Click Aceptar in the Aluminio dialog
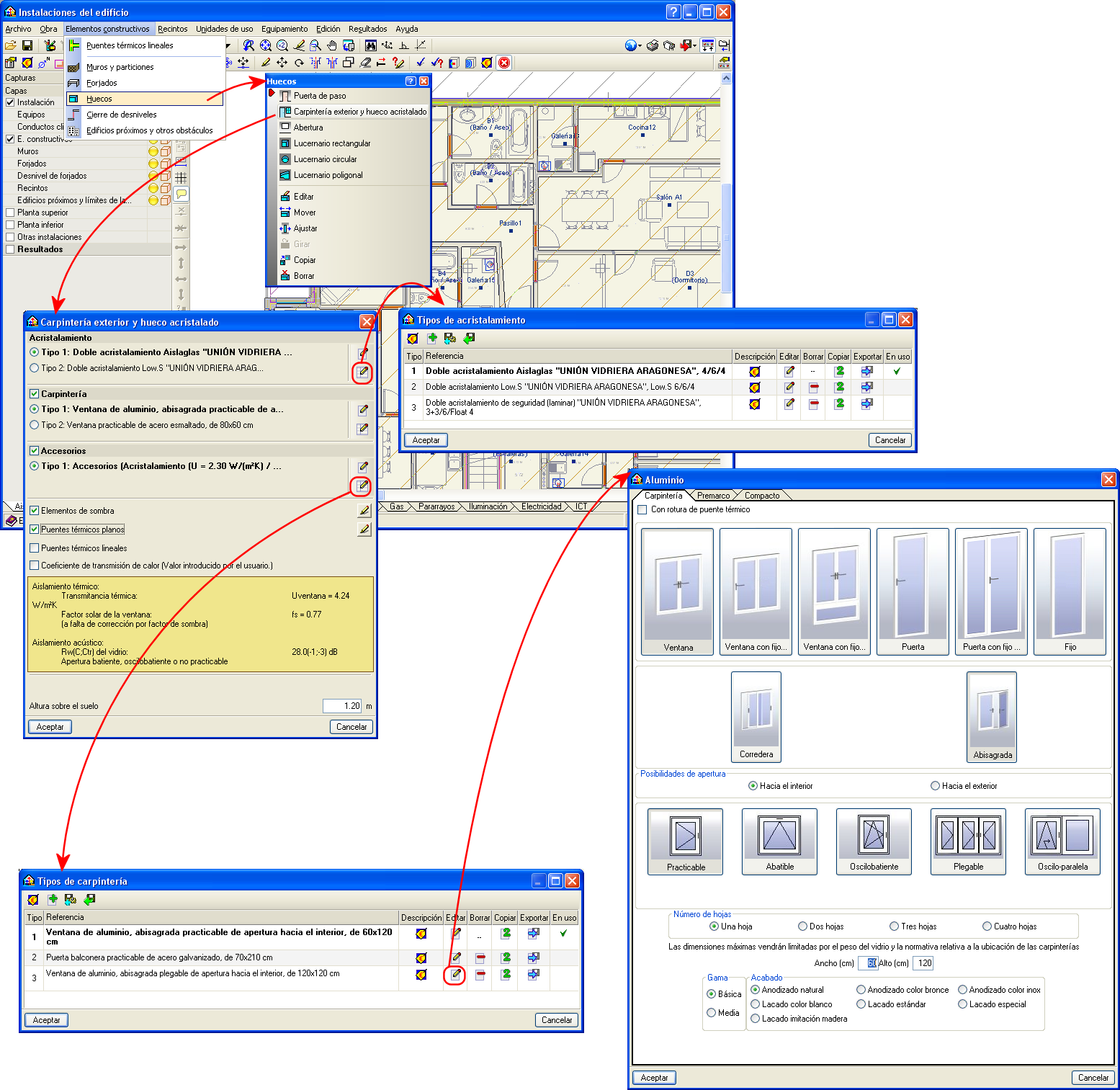 pos(654,1078)
